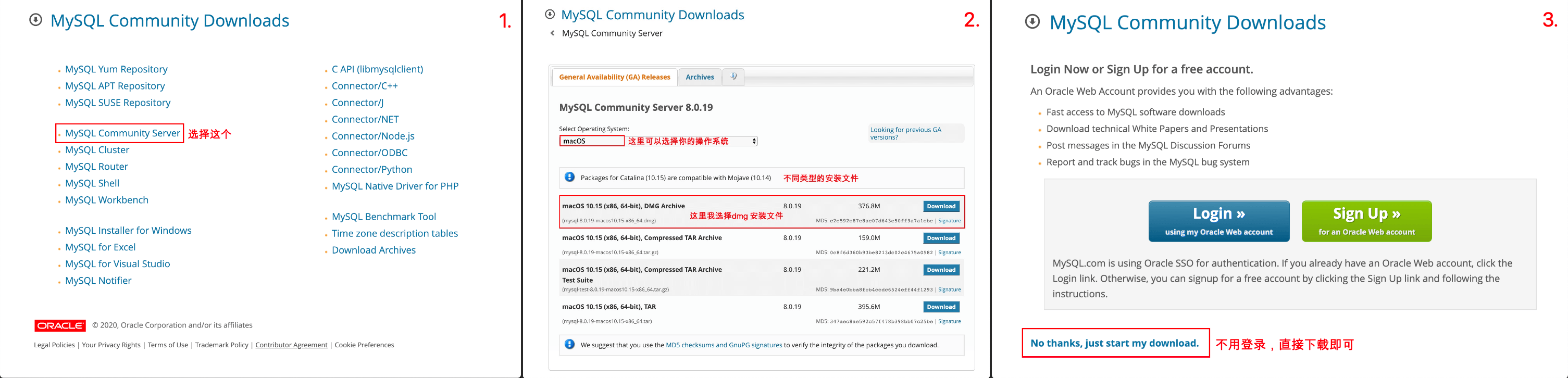This screenshot has height=378, width=1568.
Task: Open the Connector/NET link
Action: pos(365,119)
